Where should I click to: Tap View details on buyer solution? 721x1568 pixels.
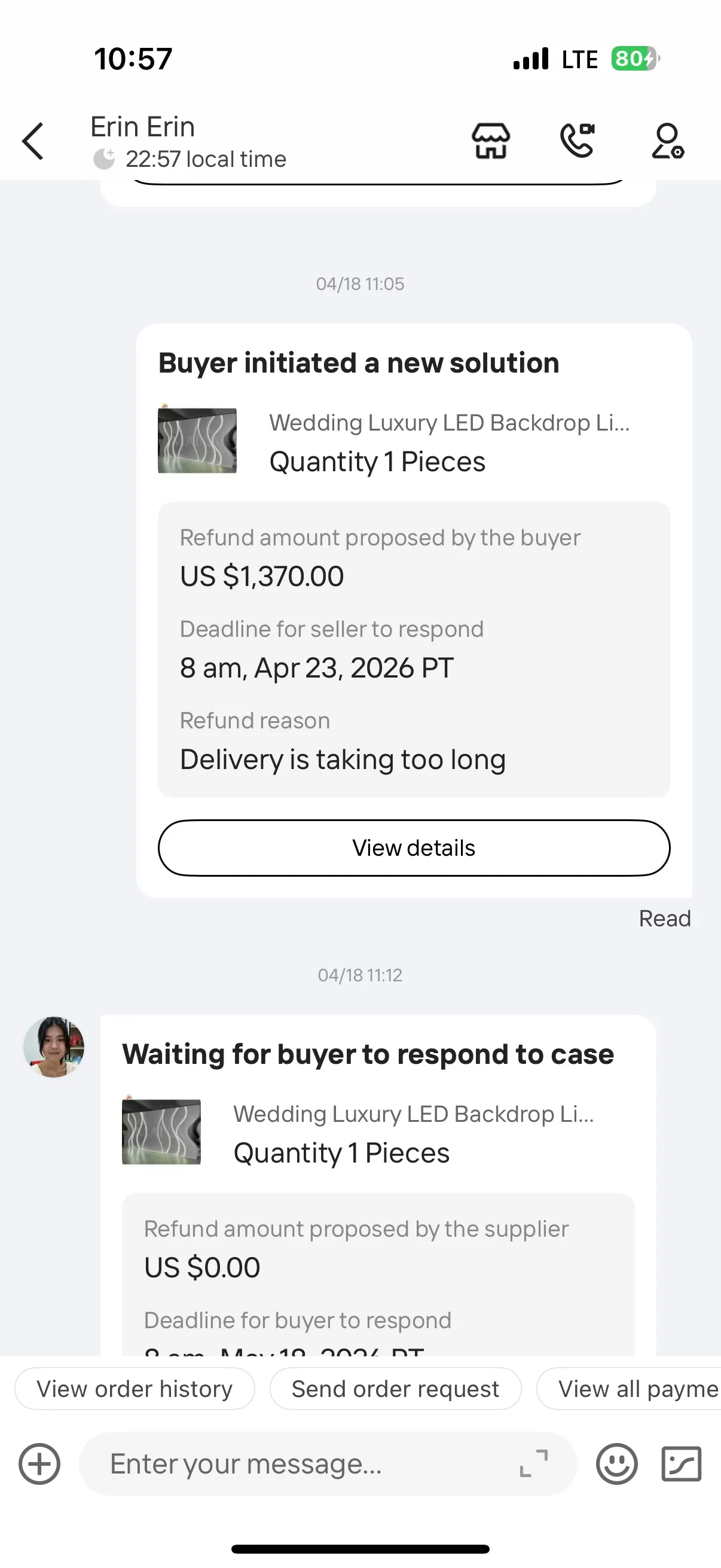(x=414, y=848)
